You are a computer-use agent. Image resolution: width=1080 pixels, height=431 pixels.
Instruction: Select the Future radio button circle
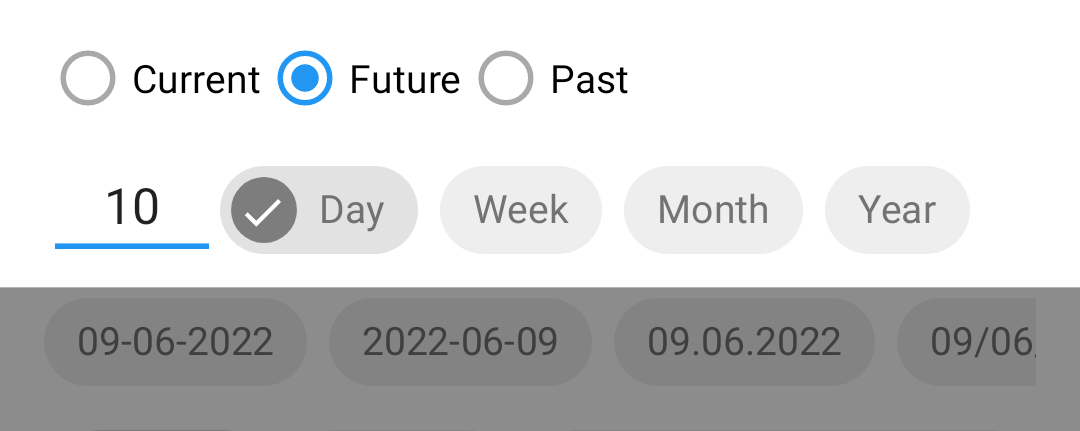pyautogui.click(x=304, y=78)
